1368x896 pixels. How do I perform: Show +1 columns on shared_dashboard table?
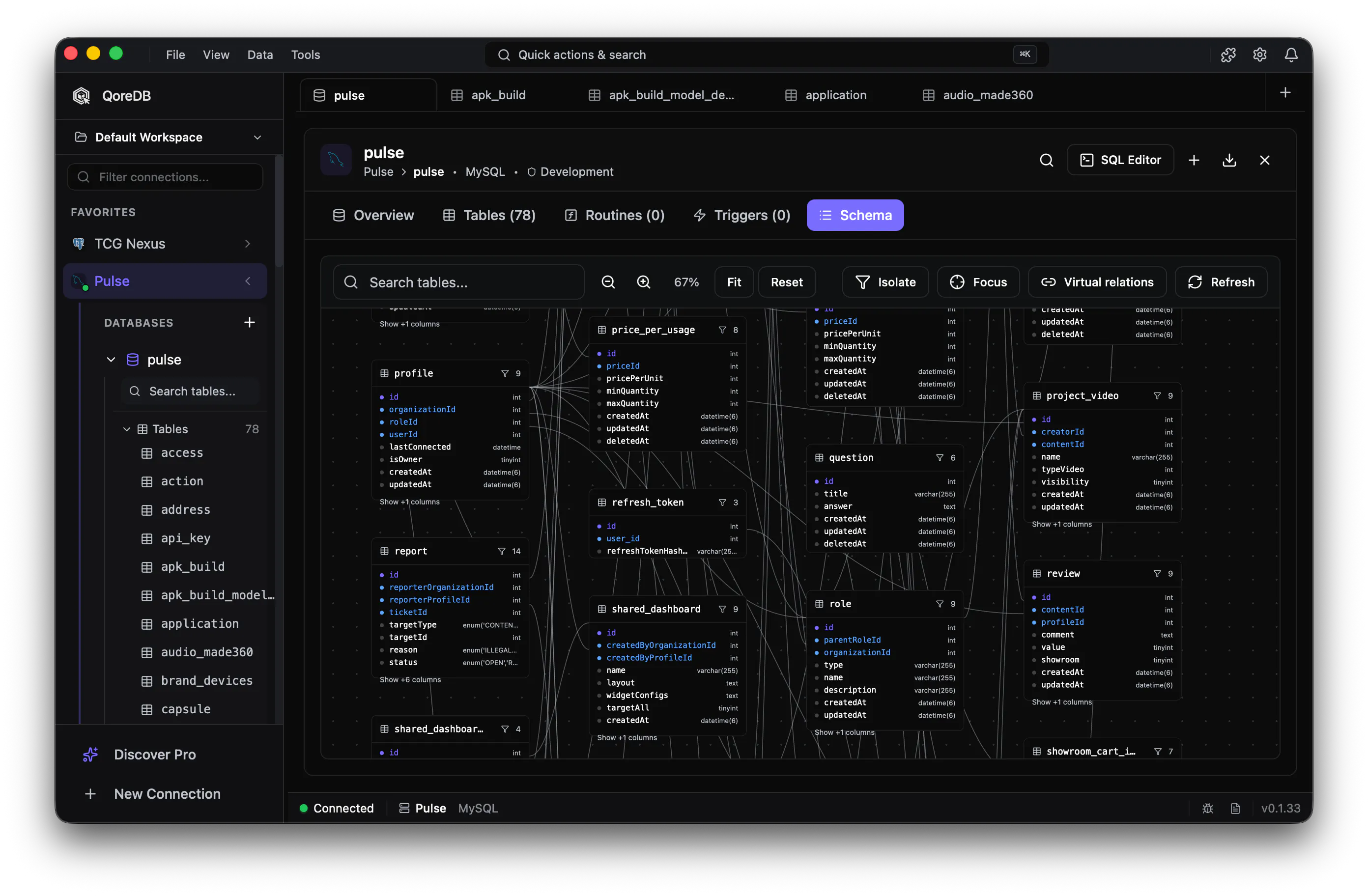(x=627, y=737)
